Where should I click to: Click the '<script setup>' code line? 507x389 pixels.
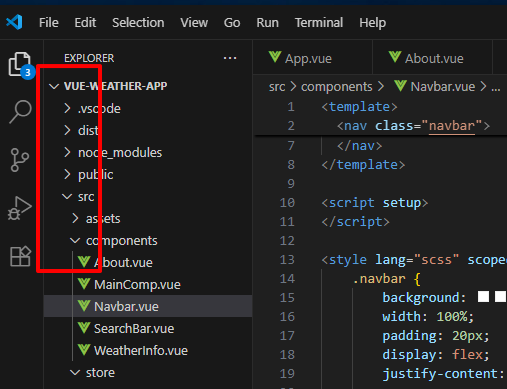(375, 203)
